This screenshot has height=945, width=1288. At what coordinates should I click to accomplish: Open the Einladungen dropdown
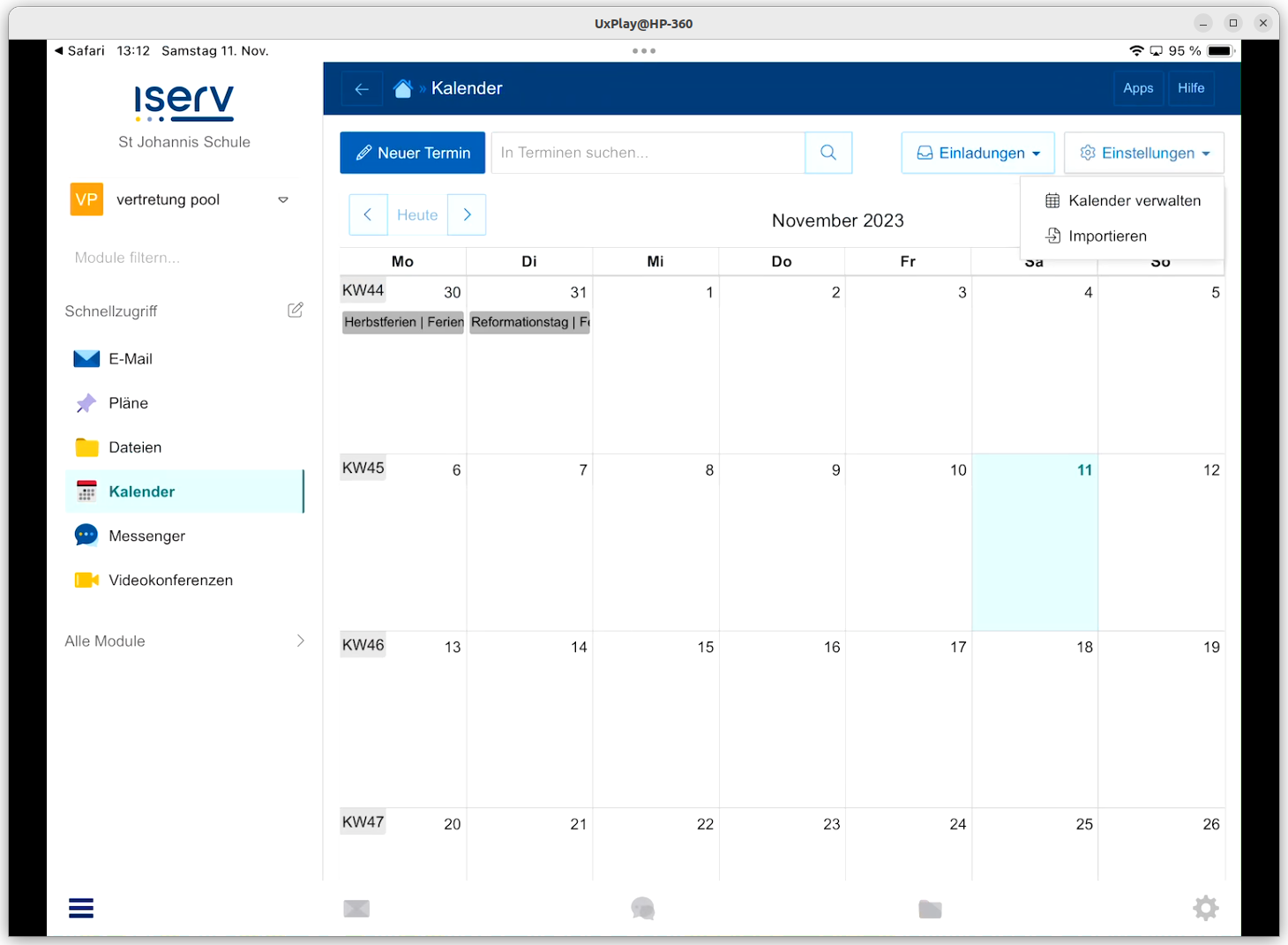tap(977, 152)
